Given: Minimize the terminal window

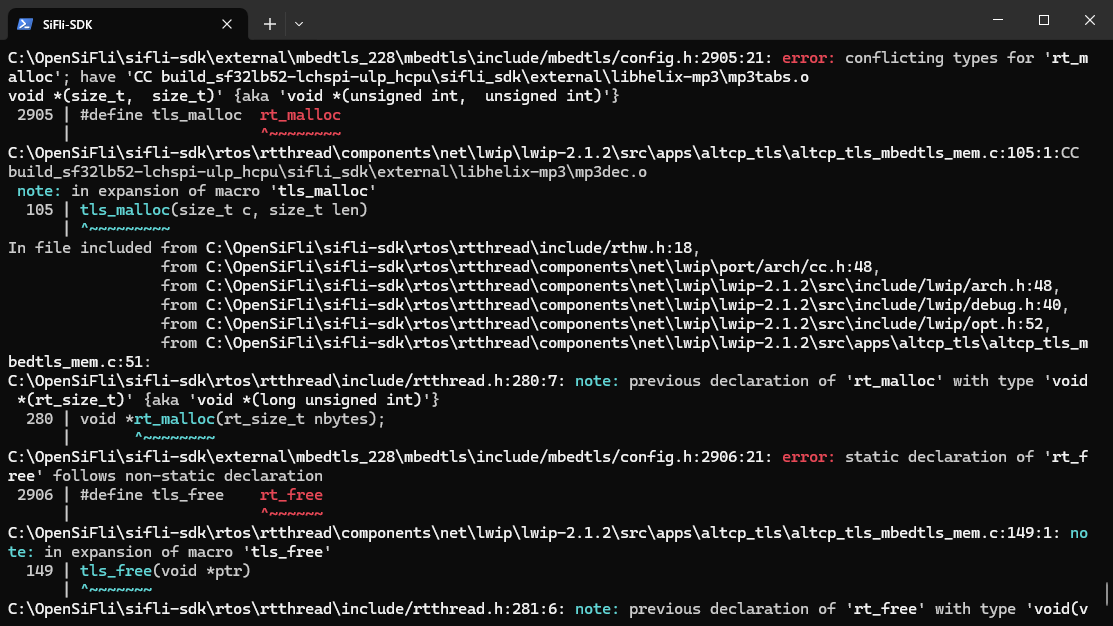Looking at the screenshot, I should 996,20.
